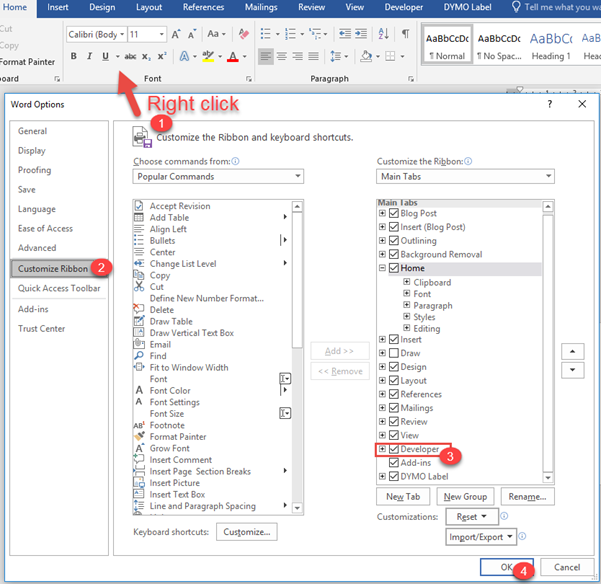This screenshot has width=601, height=584.
Task: Toggle the Outlining checkbox
Action: click(394, 240)
